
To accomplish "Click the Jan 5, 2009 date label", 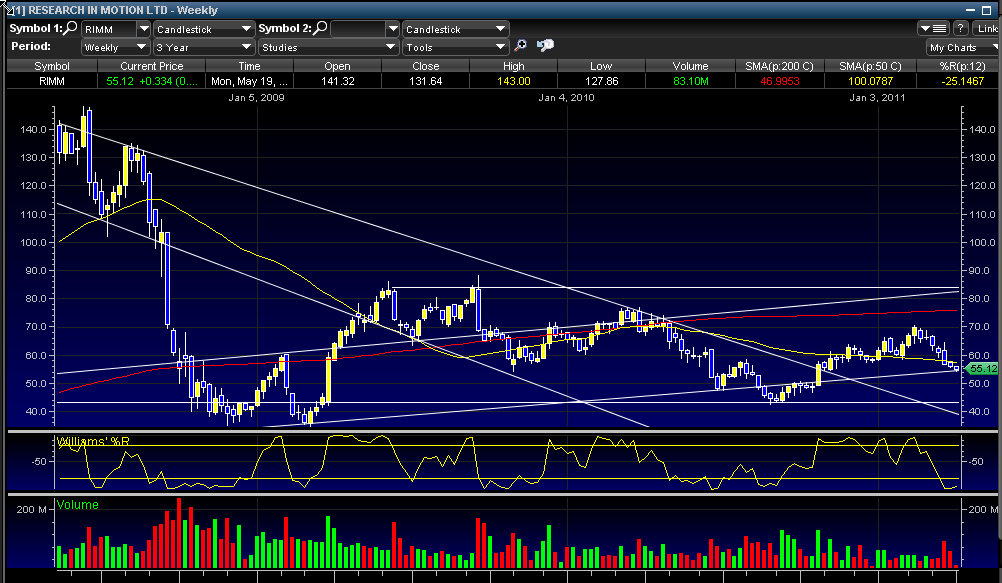I will tap(256, 97).
